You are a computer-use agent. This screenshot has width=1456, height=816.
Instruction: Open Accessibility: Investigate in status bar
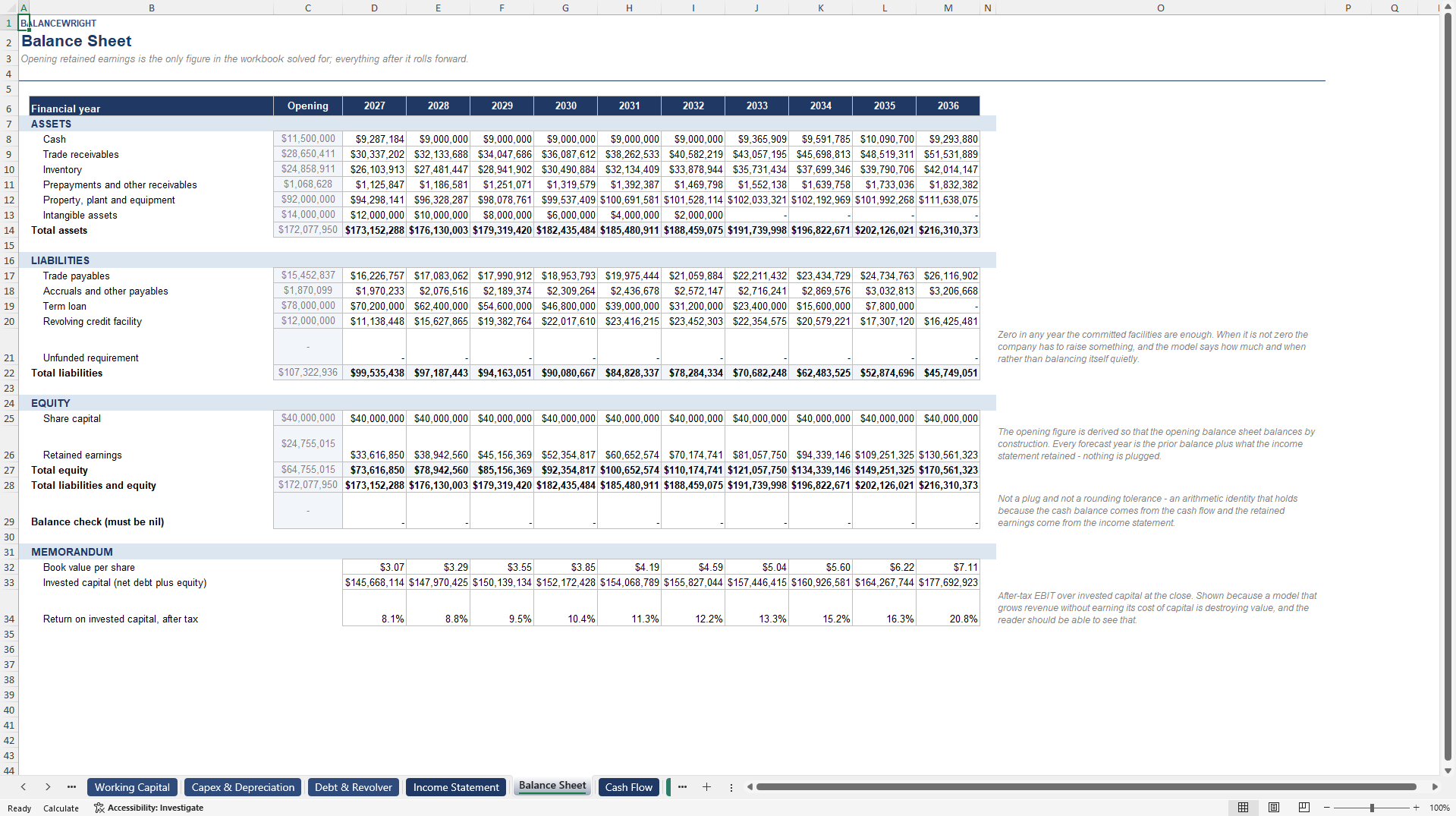point(149,808)
